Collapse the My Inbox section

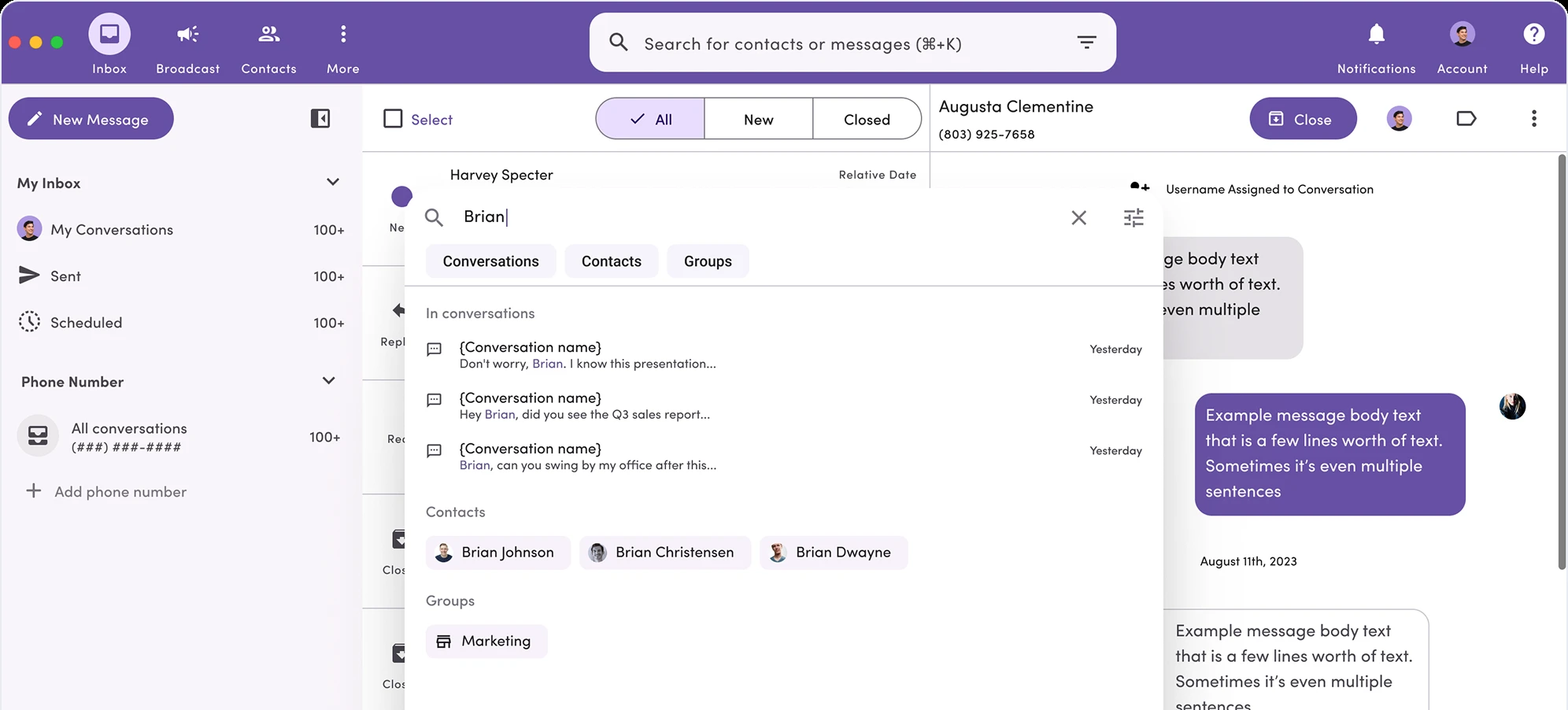333,182
